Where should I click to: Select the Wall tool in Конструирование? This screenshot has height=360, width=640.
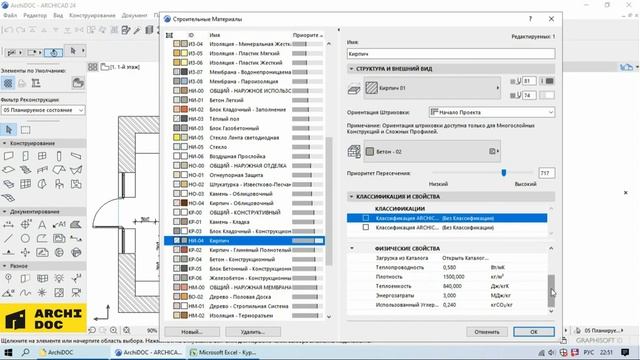pos(9,156)
